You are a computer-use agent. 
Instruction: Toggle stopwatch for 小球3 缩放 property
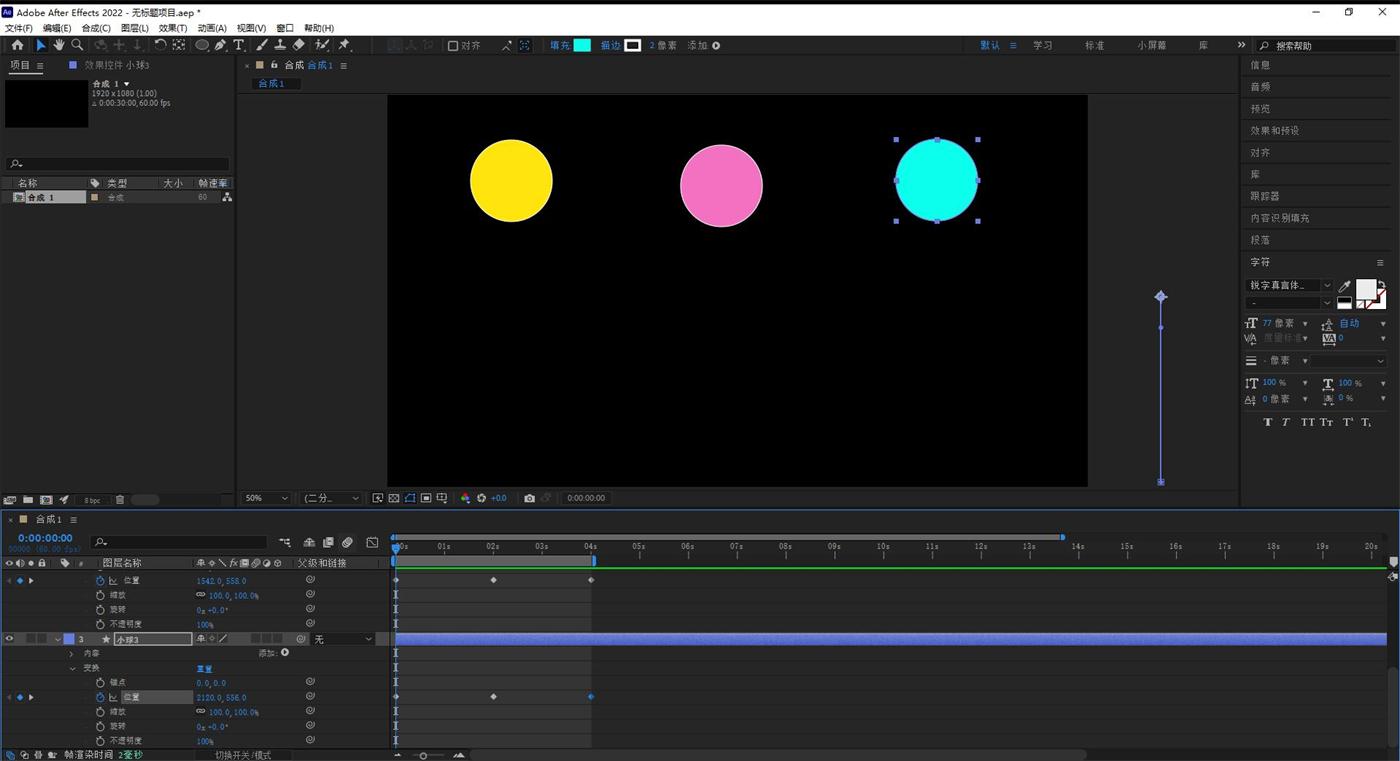(x=100, y=712)
